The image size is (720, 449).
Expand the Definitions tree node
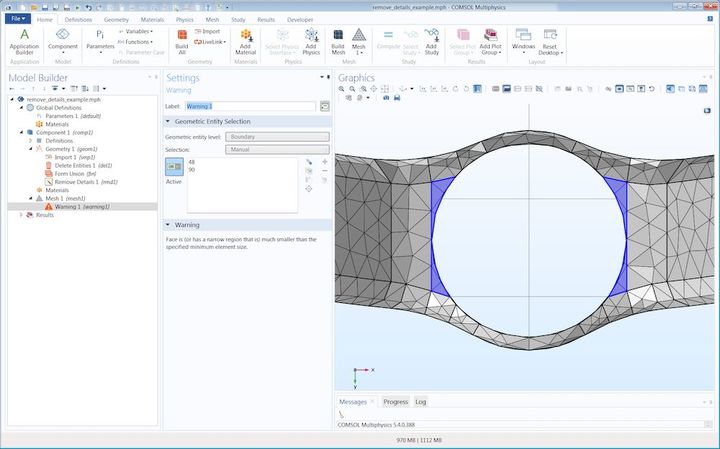pos(30,140)
